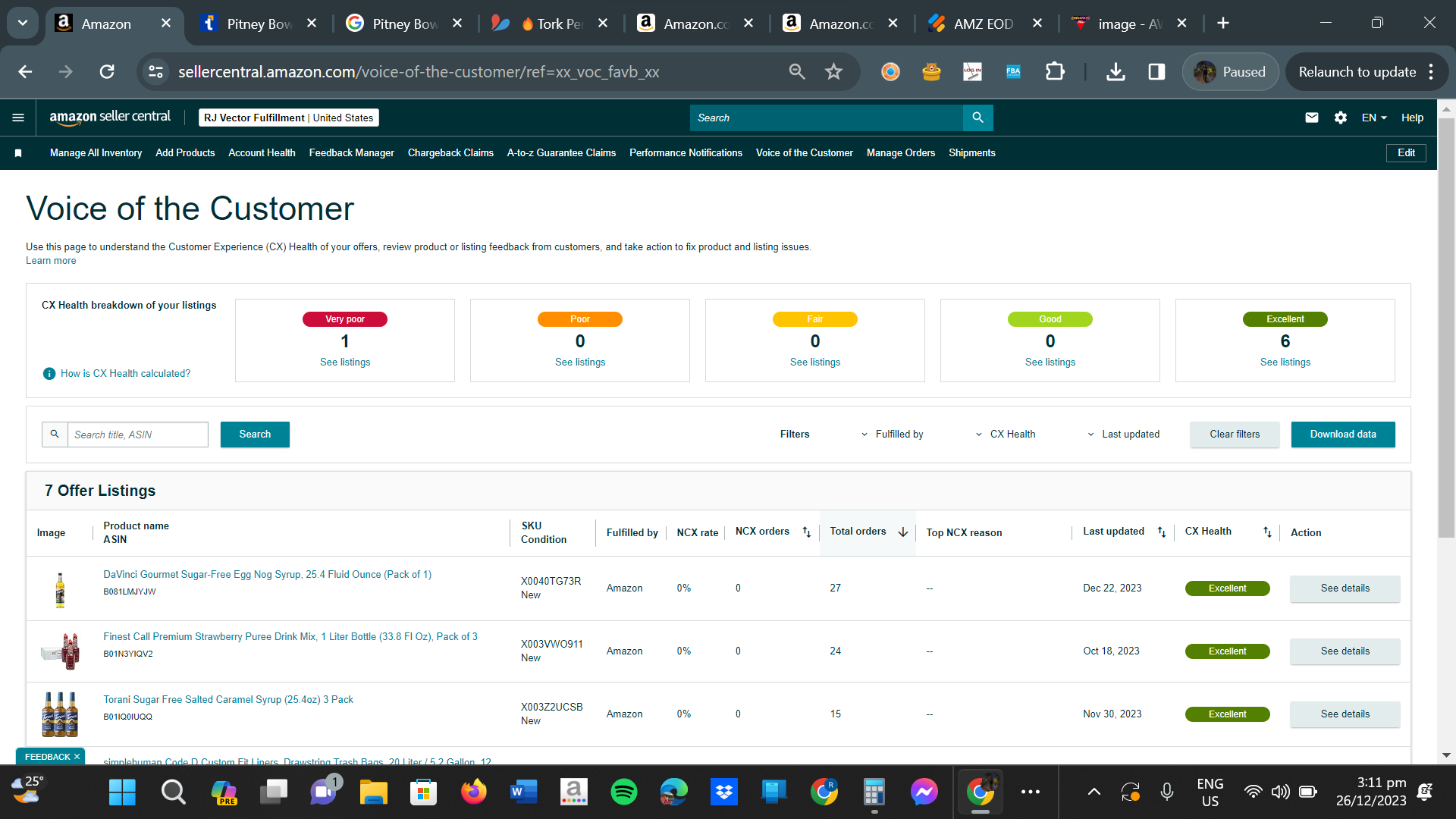This screenshot has width=1456, height=819.
Task: Click Clear filters button
Action: (1235, 435)
